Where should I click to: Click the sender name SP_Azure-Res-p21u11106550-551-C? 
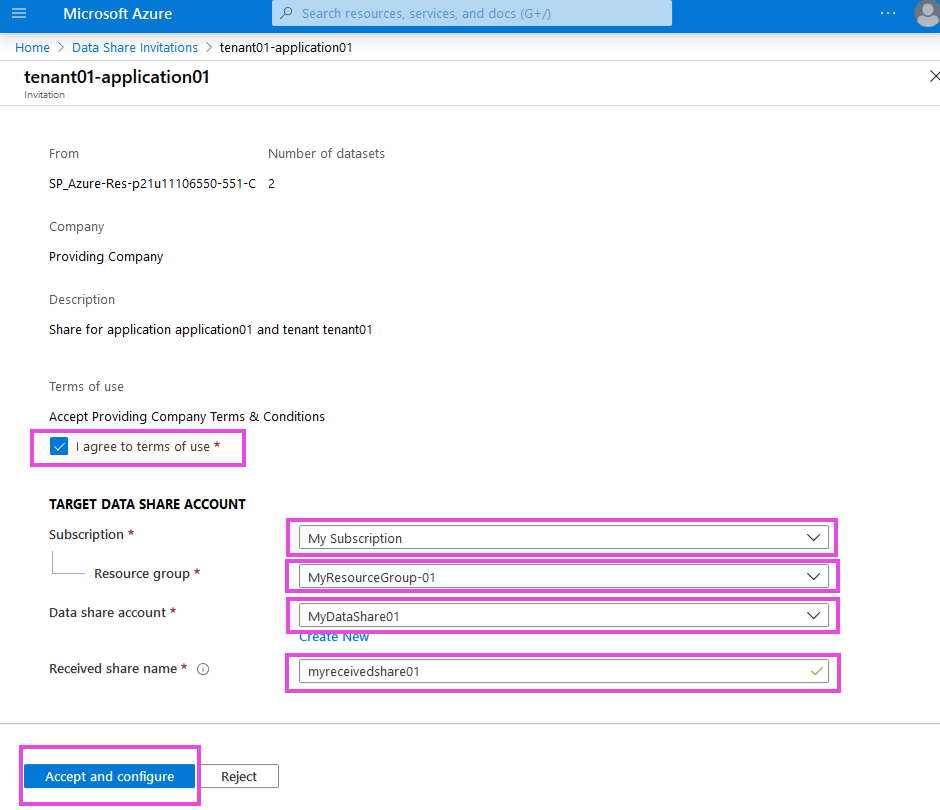point(152,183)
